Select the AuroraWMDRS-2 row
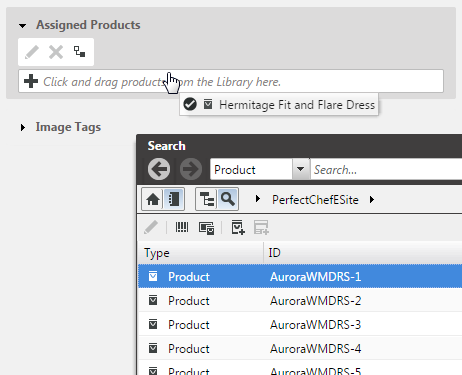Screen dimensions: 462x375 click(x=300, y=300)
